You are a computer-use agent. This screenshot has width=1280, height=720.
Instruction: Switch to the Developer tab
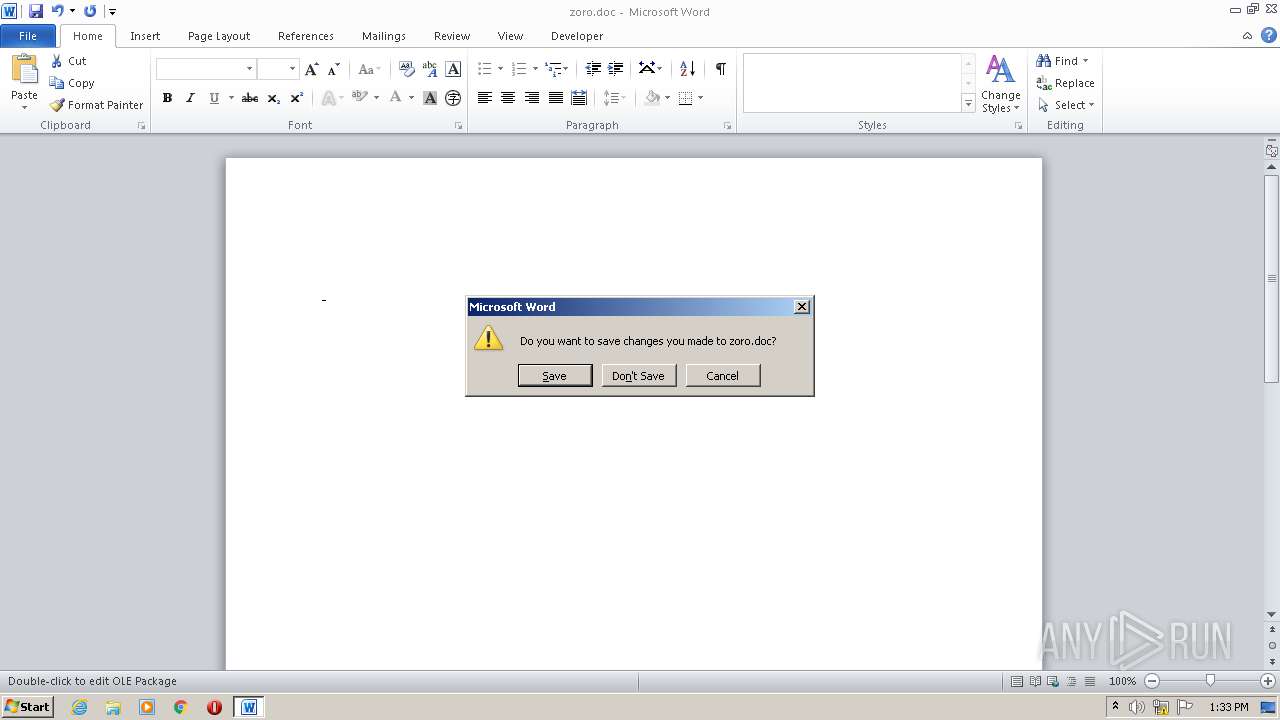tap(577, 36)
